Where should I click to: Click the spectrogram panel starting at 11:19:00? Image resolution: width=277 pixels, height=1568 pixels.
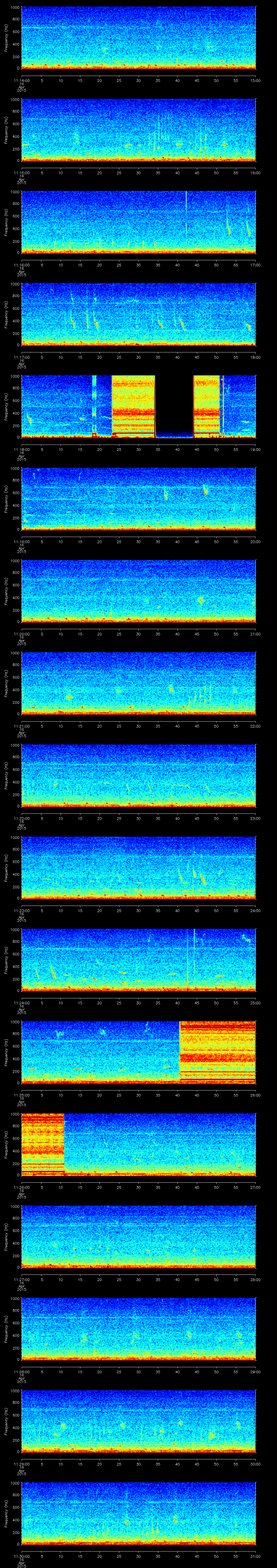point(138,499)
